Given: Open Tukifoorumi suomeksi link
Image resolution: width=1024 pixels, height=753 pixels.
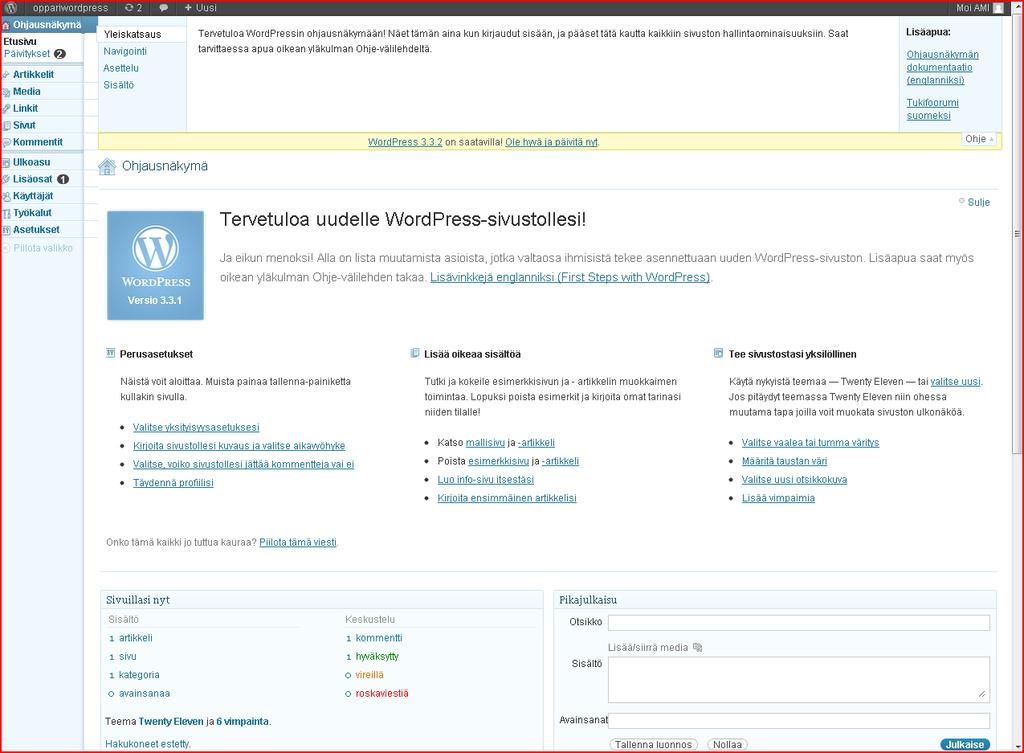Looking at the screenshot, I should tap(933, 109).
